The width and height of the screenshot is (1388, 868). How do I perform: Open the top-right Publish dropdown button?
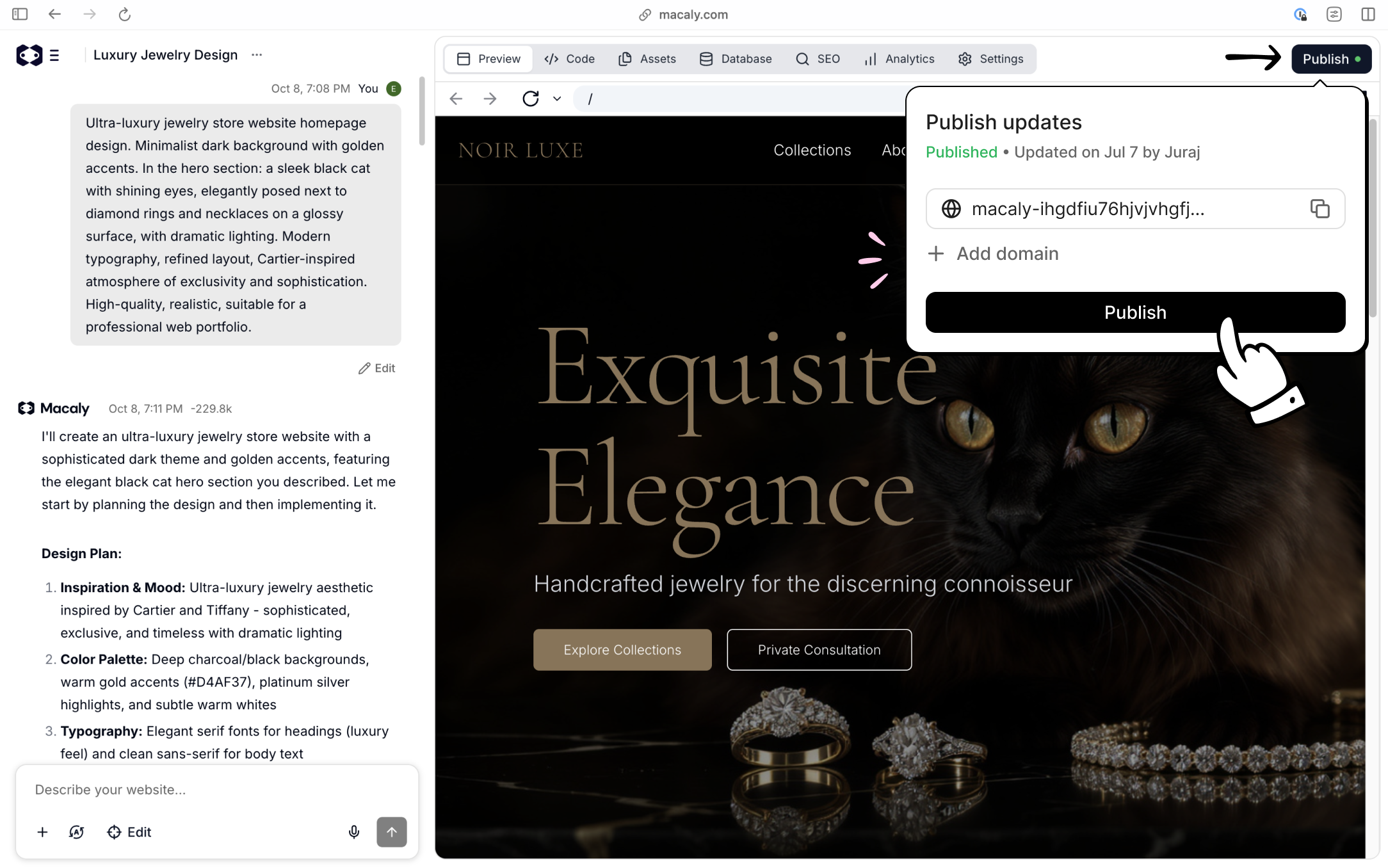click(1330, 59)
